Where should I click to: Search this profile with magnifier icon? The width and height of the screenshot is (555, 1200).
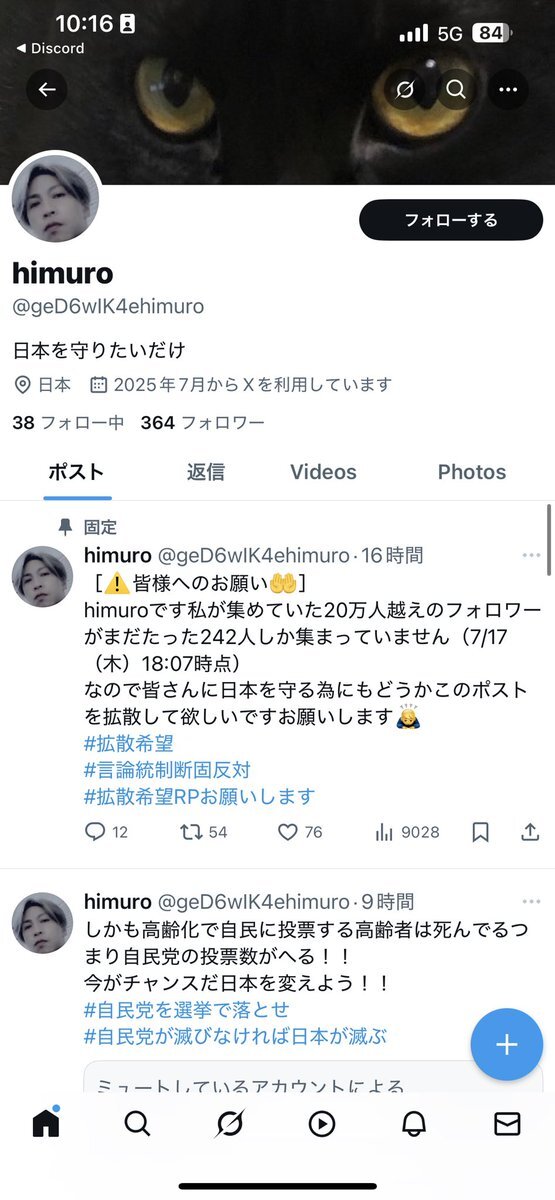(x=456, y=90)
